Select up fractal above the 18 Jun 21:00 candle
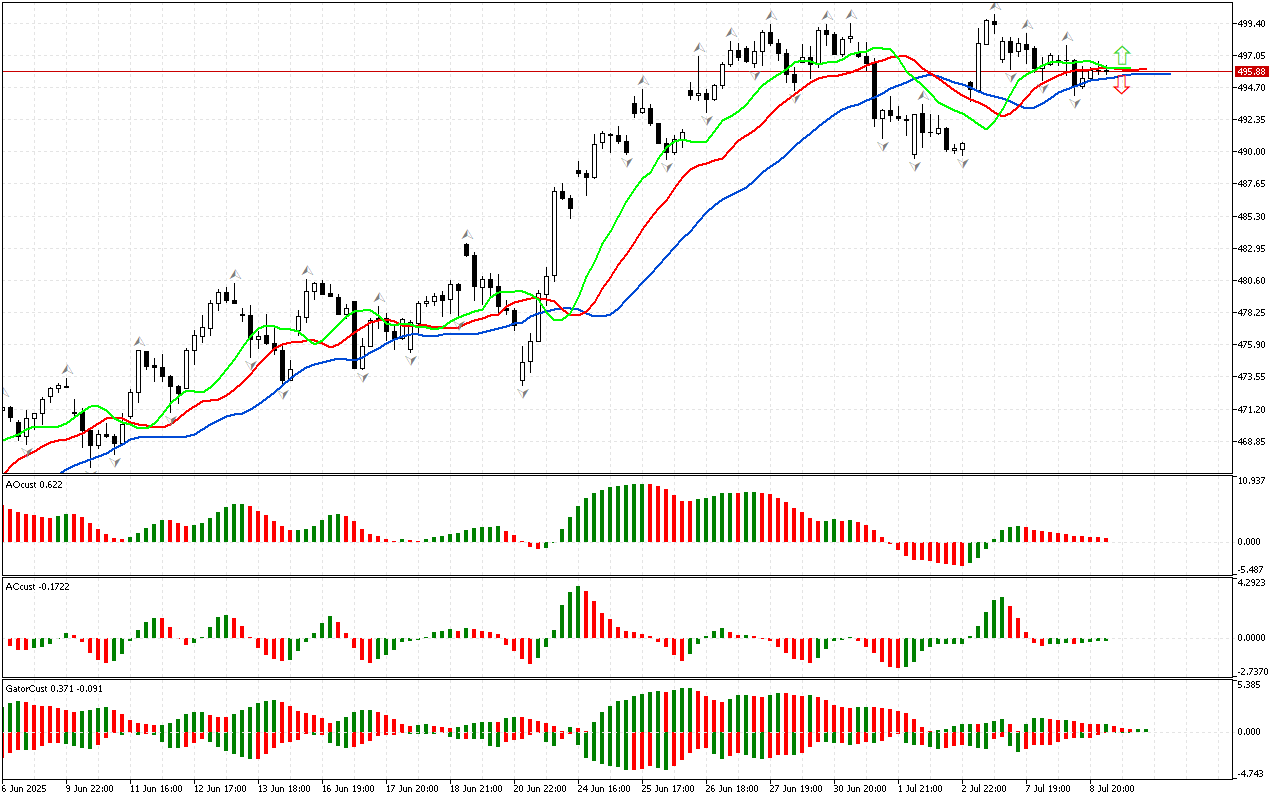1280x800 pixels. click(466, 234)
